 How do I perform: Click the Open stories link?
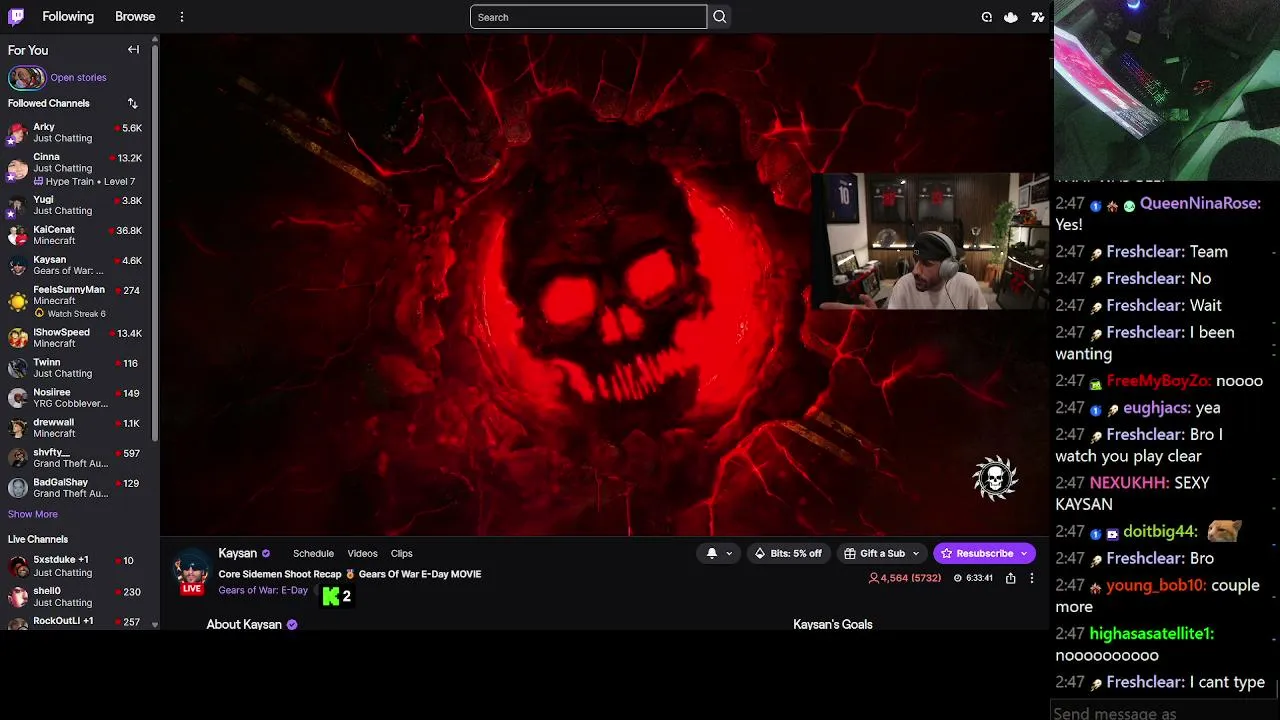[78, 77]
